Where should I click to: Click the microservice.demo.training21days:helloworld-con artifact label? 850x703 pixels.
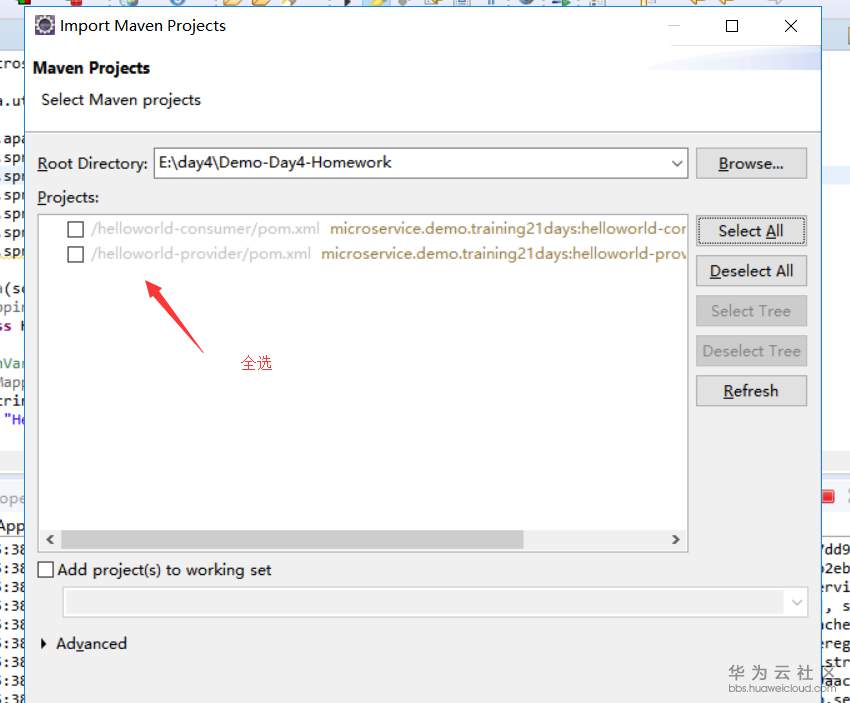pyautogui.click(x=508, y=229)
